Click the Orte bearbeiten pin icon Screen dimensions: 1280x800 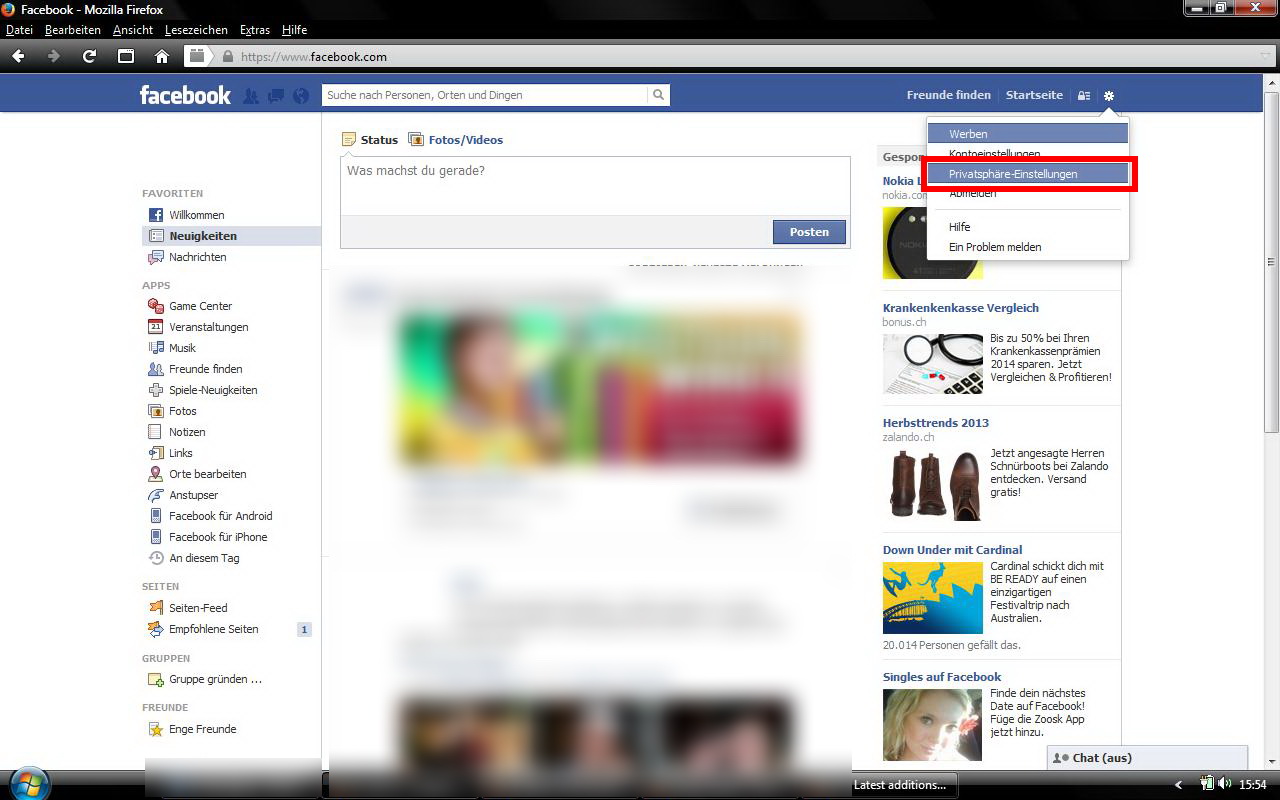coord(156,474)
